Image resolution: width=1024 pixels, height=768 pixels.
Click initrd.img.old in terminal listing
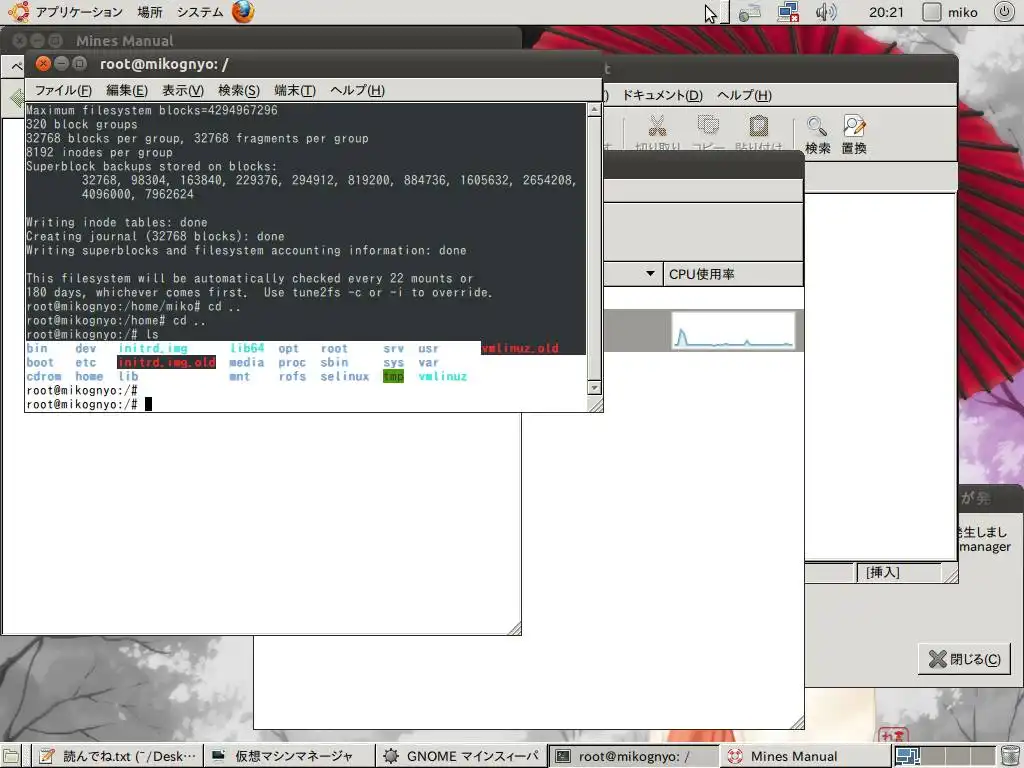(167, 362)
